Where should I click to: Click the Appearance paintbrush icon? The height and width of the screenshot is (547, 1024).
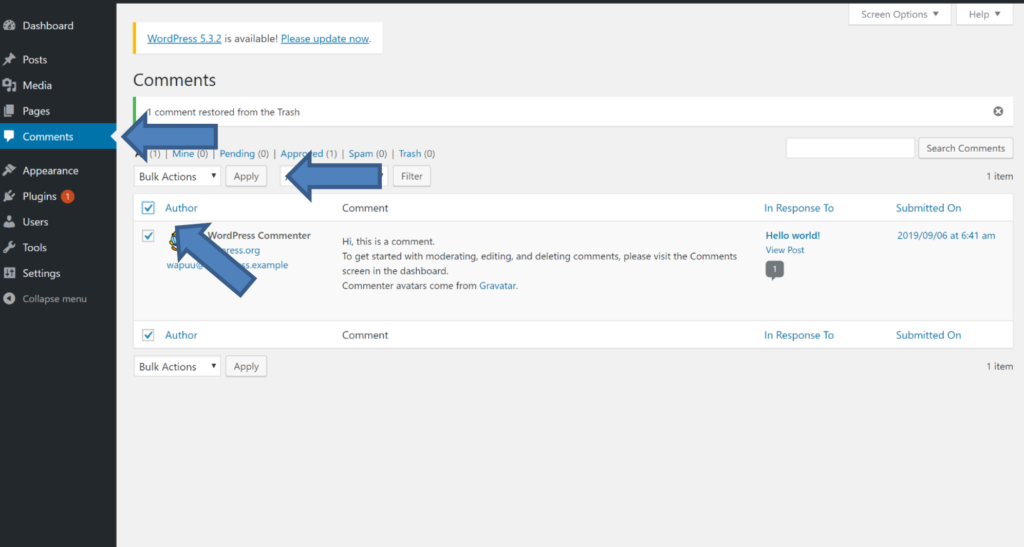click(x=9, y=170)
